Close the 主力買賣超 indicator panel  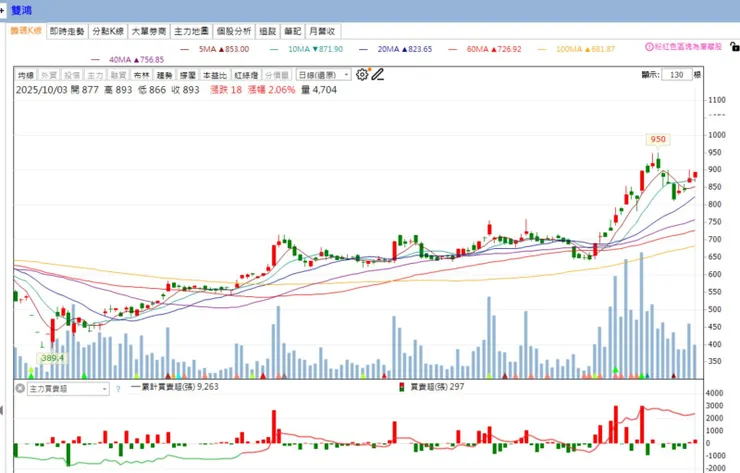[20, 388]
